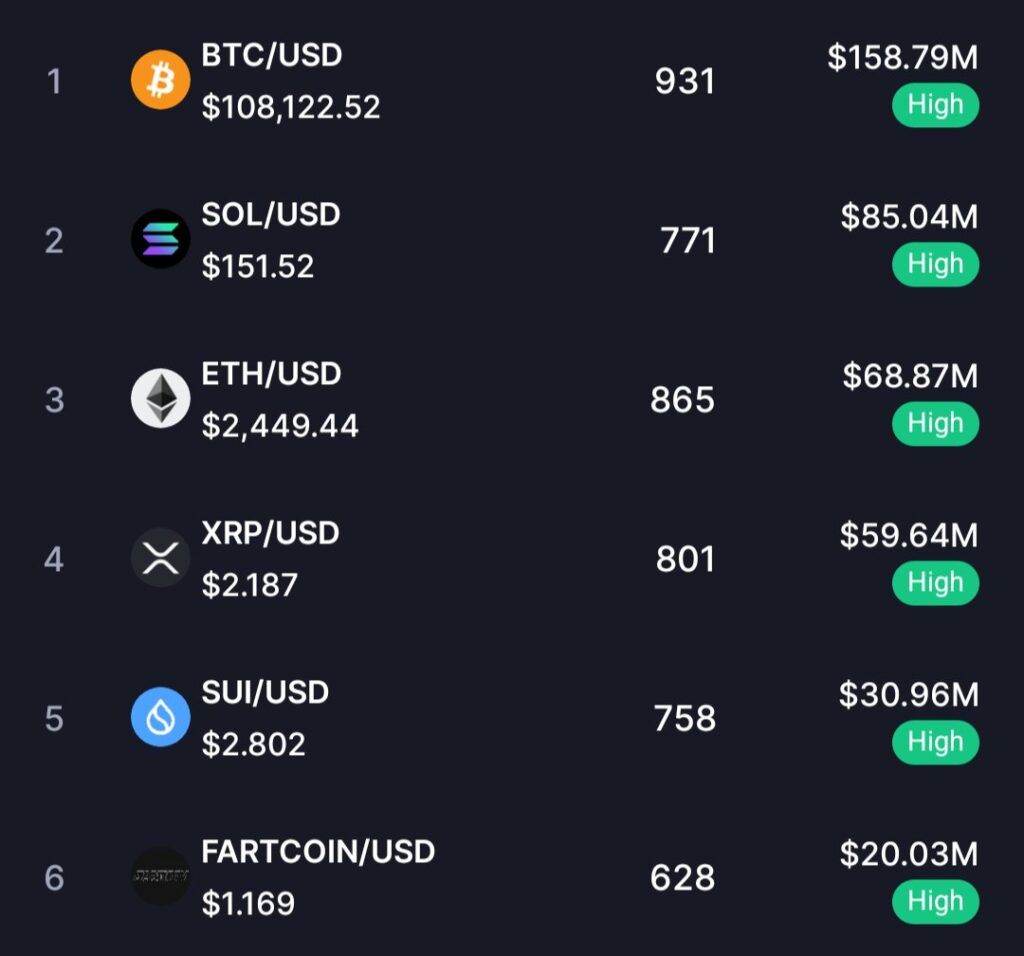Click the 931 score for Bitcoin
This screenshot has width=1024, height=956.
click(x=685, y=81)
